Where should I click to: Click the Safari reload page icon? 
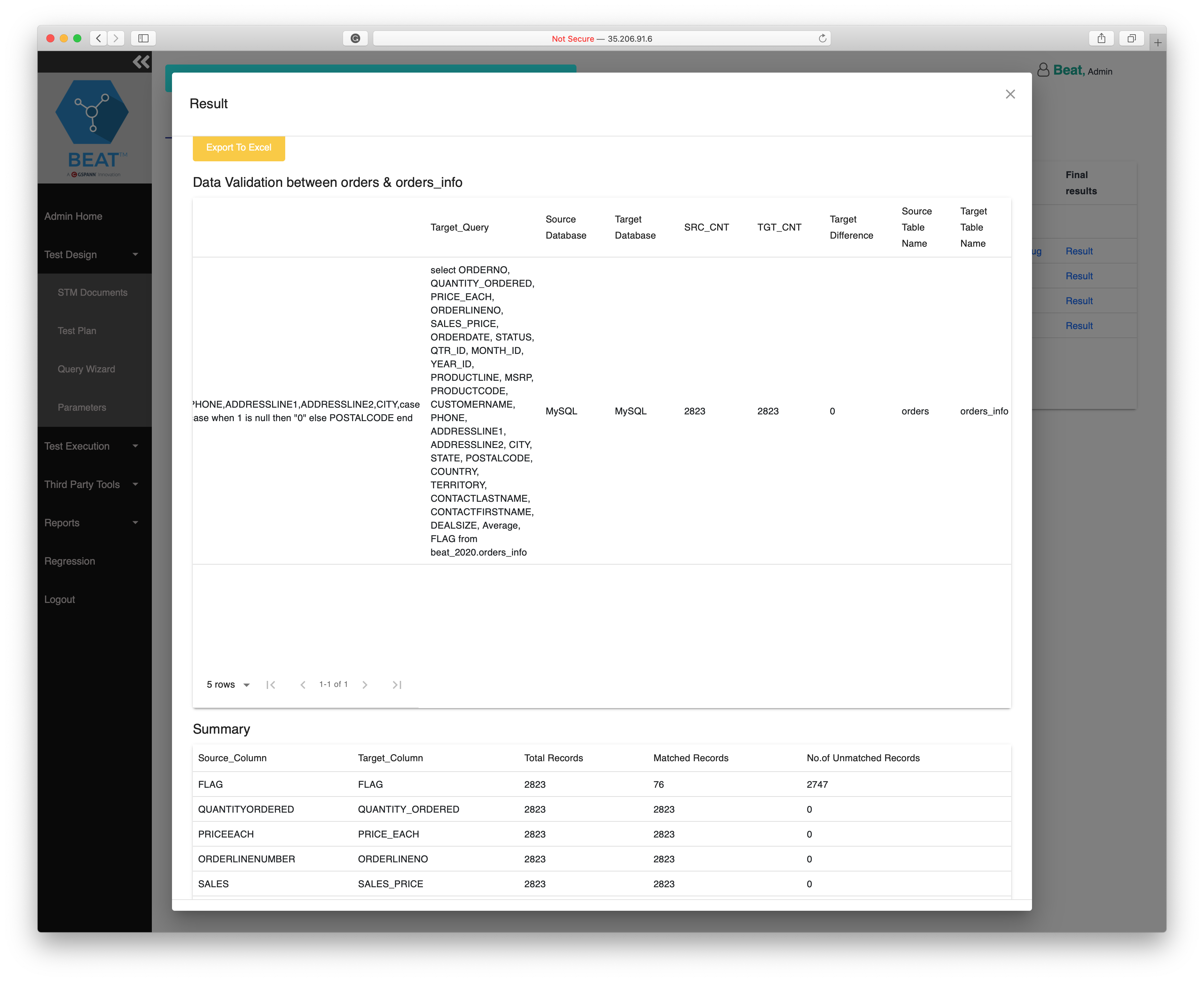(x=822, y=38)
